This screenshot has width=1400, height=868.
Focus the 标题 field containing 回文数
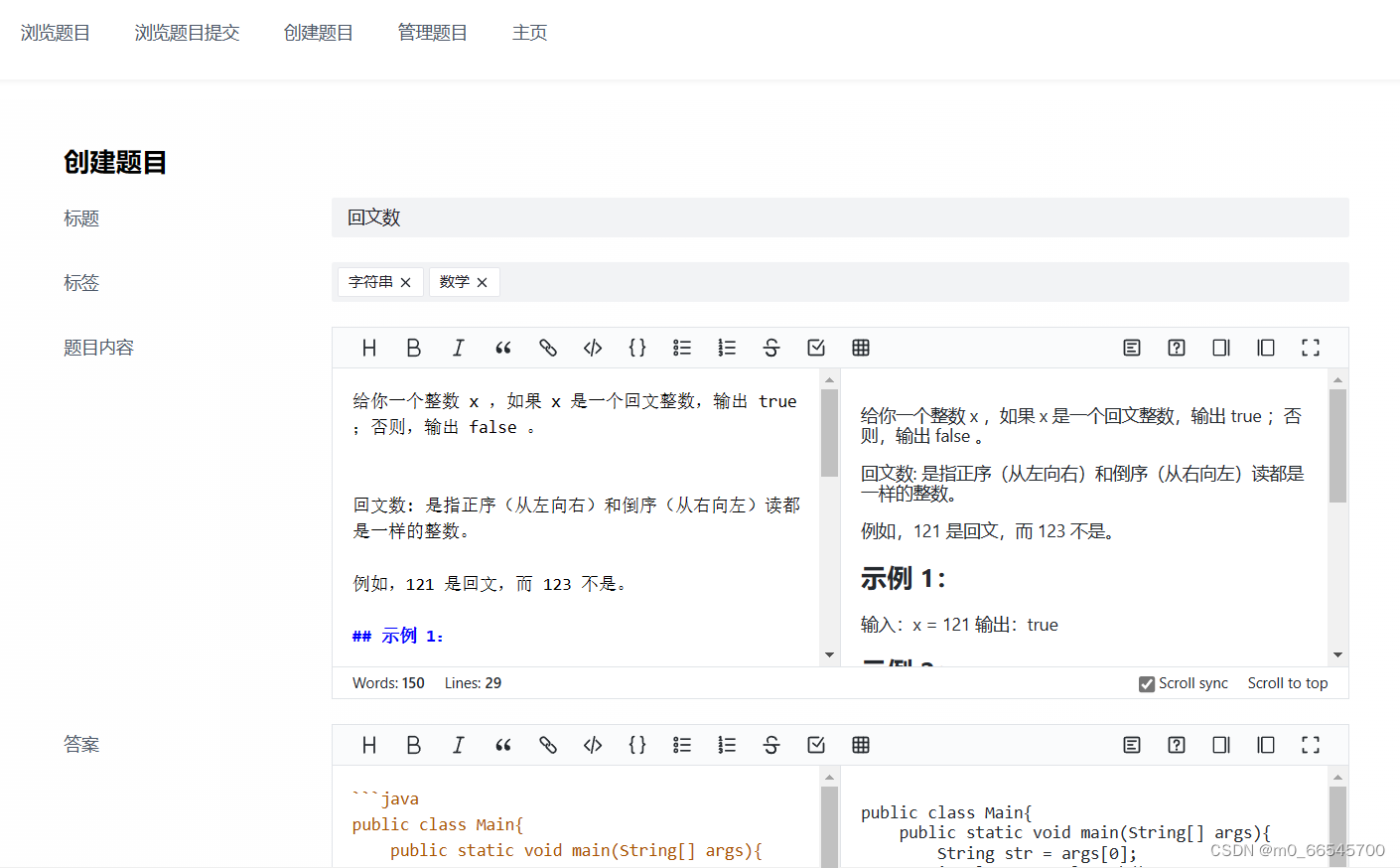pyautogui.click(x=840, y=217)
